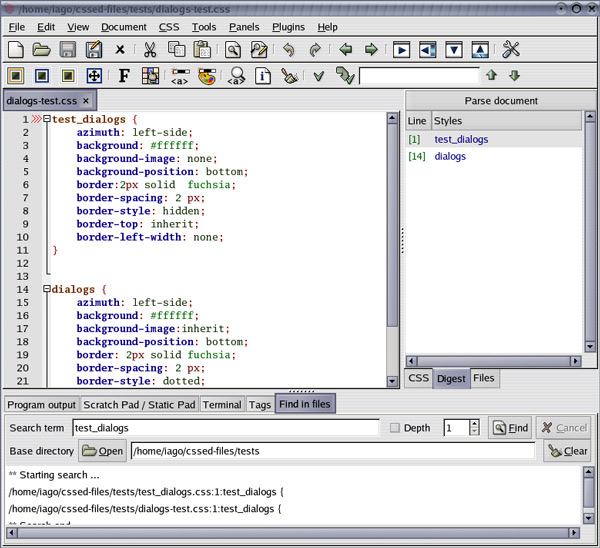Click the Open base directory button
The height and width of the screenshot is (548, 600).
point(103,451)
